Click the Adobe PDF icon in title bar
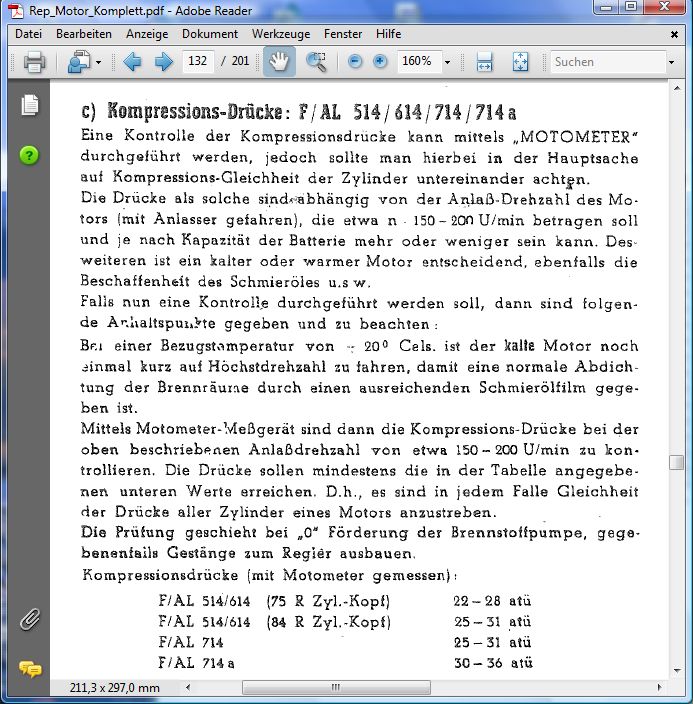 click(x=17, y=10)
